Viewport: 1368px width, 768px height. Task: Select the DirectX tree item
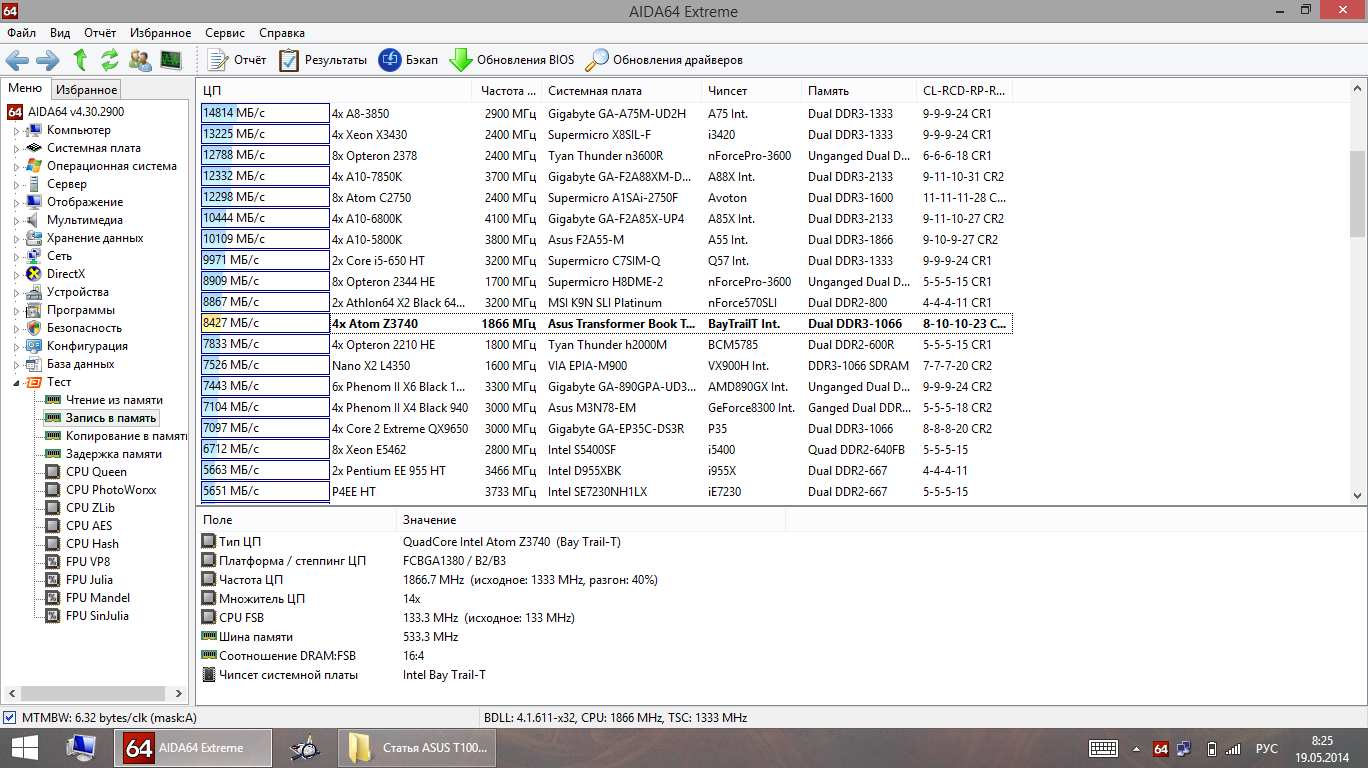[66, 274]
